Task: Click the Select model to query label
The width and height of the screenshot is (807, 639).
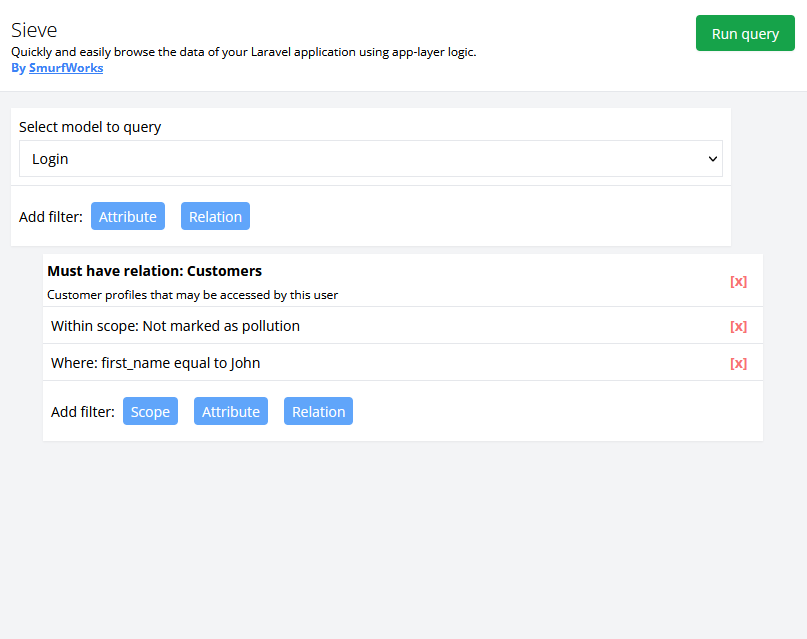Action: point(90,127)
